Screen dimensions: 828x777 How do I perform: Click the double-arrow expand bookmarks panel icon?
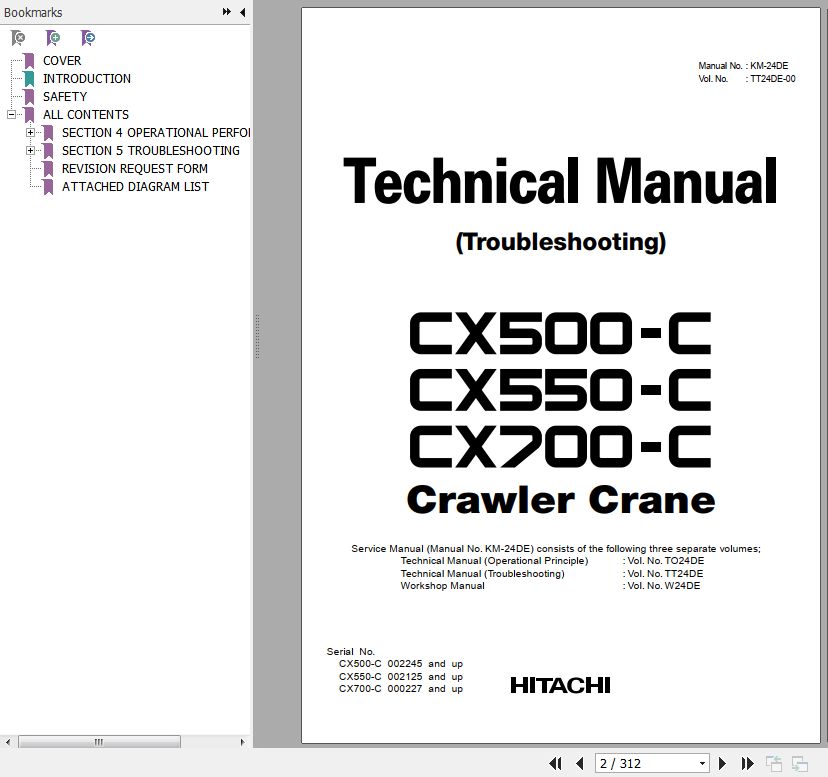[x=227, y=12]
